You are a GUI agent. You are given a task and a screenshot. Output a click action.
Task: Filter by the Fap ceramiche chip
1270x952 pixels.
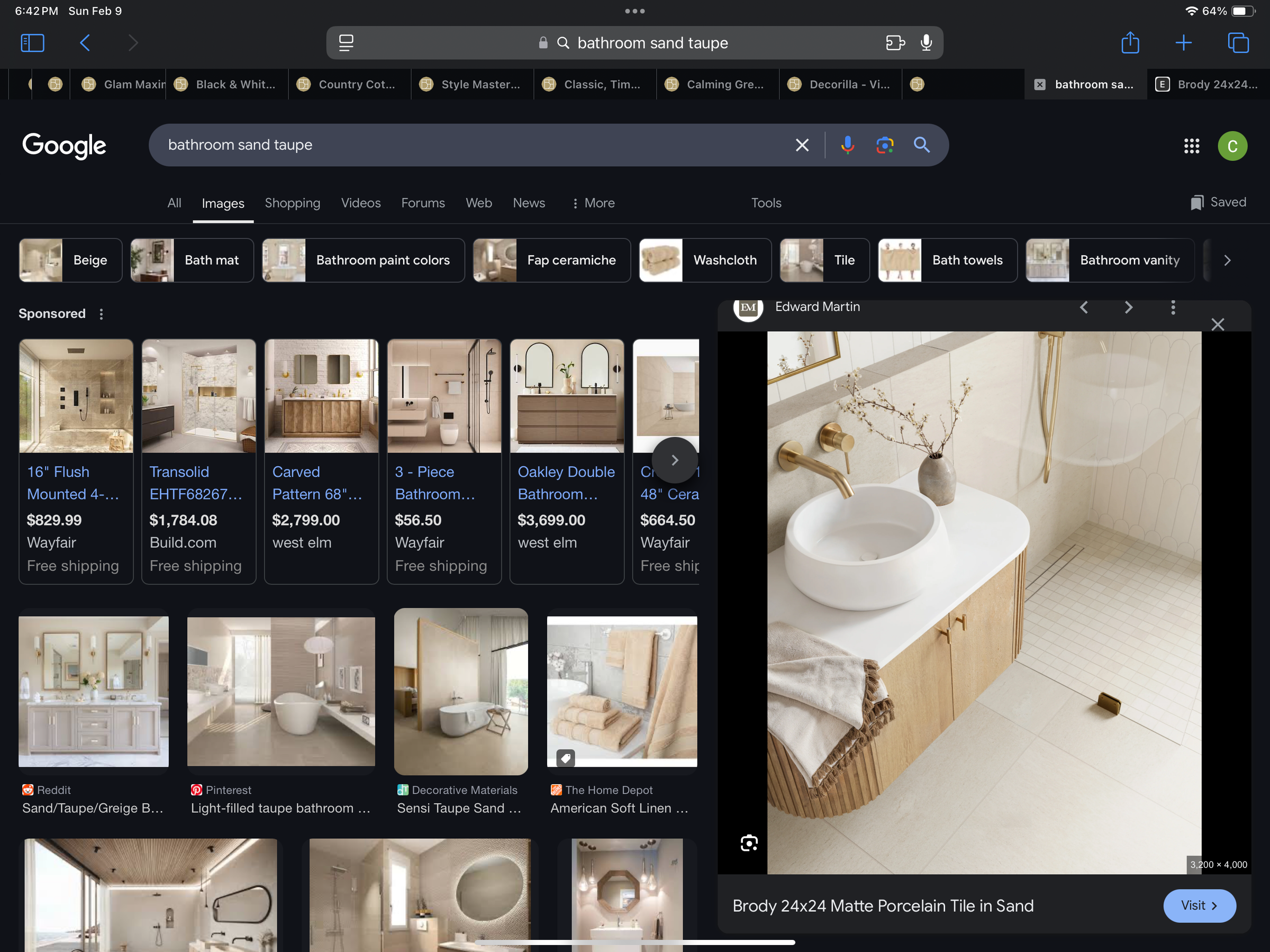[x=551, y=260]
